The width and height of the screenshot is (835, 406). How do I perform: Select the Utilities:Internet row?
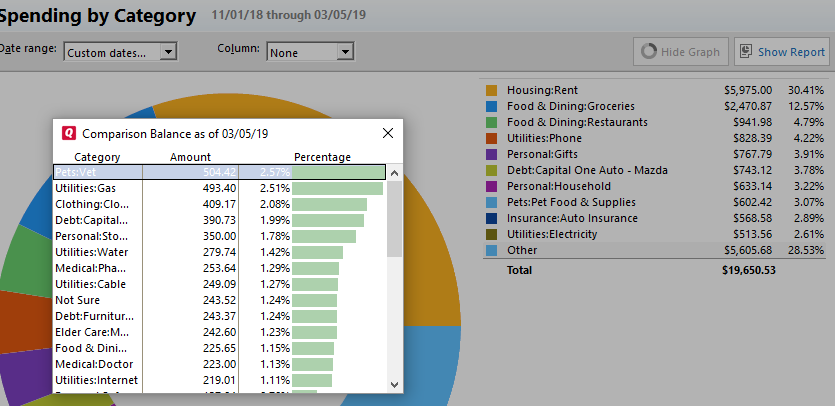220,380
